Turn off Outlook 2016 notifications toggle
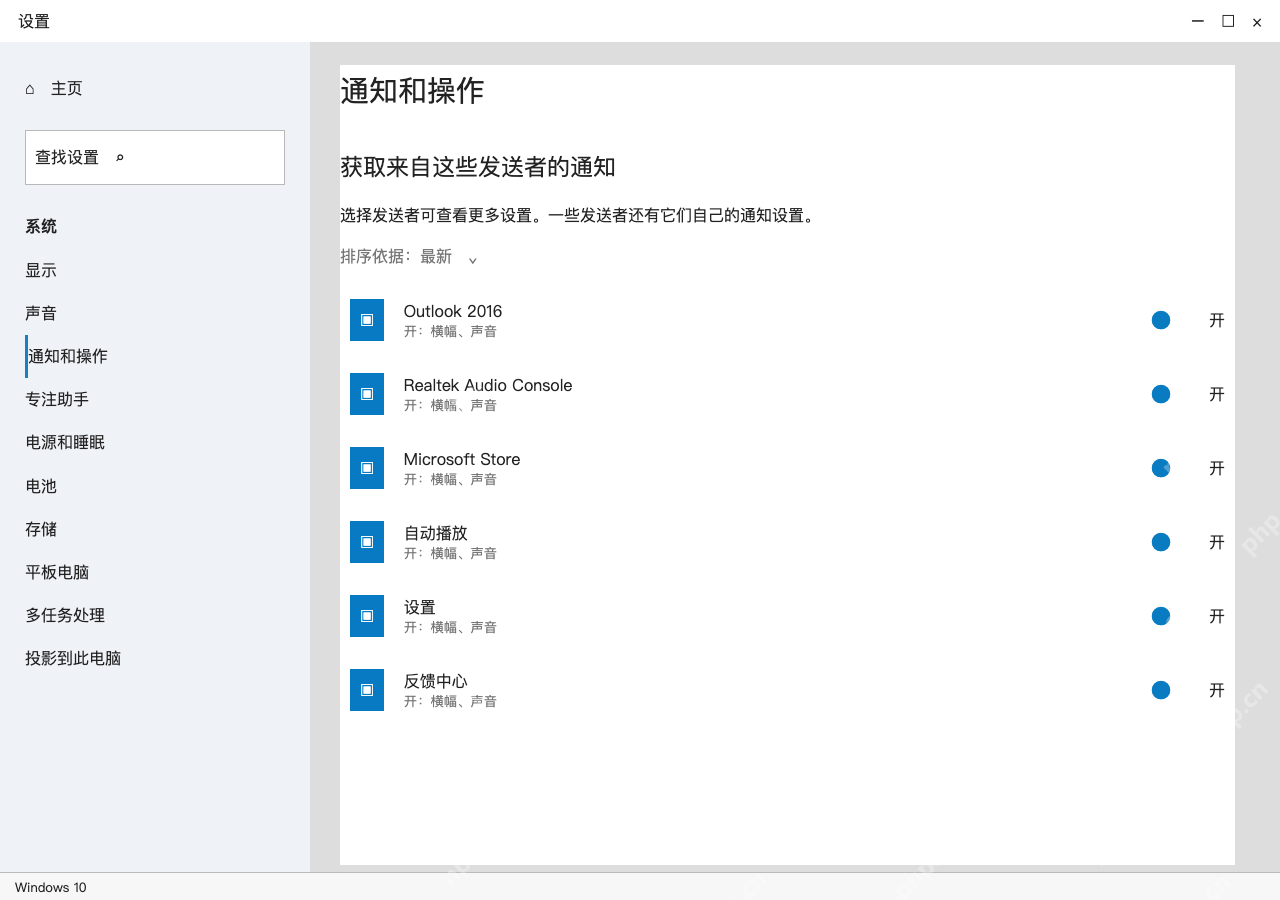Screen dimensions: 1280x900 click(1161, 320)
